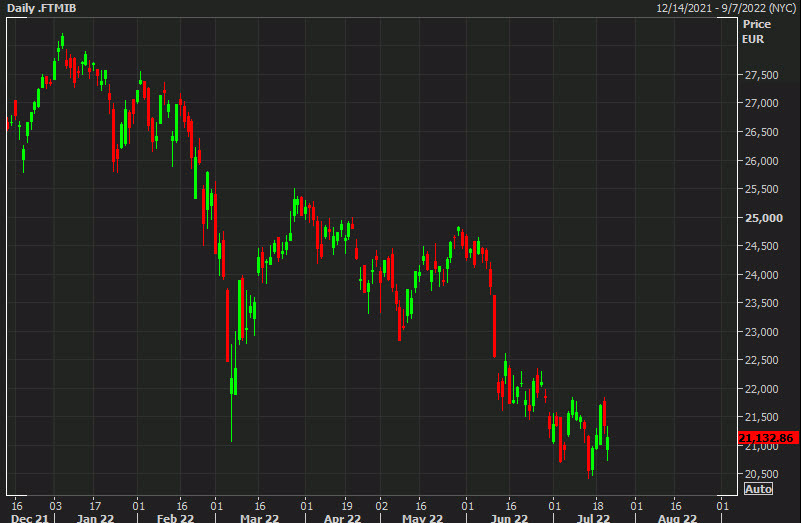Click the Jul 22 month label

593,518
